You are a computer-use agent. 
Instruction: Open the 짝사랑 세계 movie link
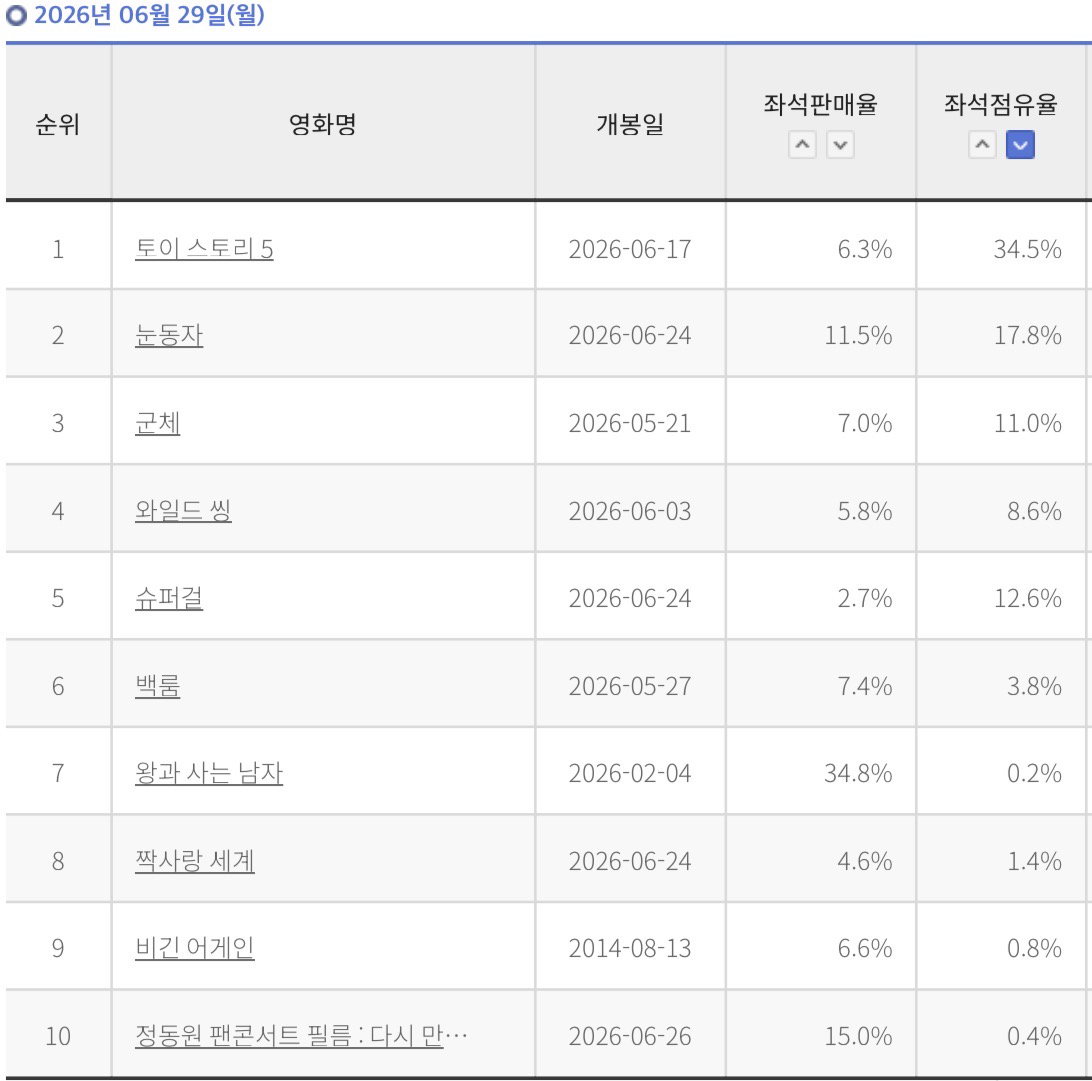point(195,861)
